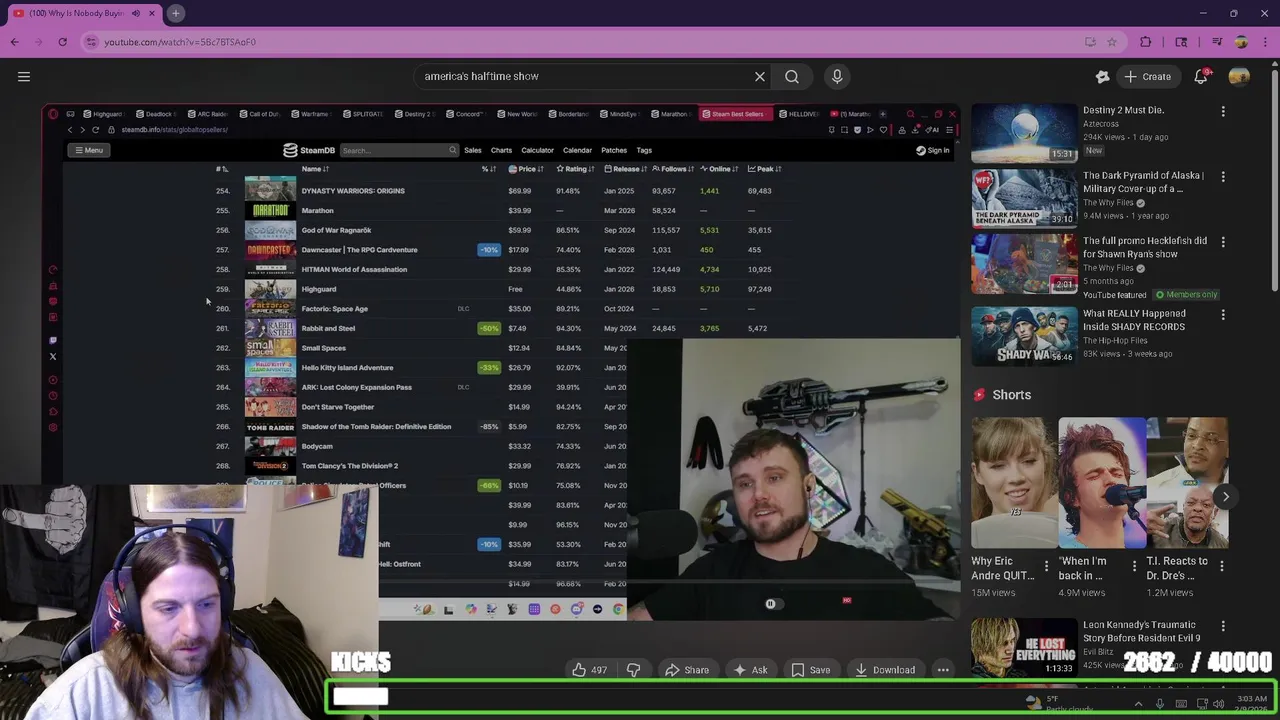Click HITMAN World of Assassination row name
This screenshot has width=1280, height=720.
[354, 270]
